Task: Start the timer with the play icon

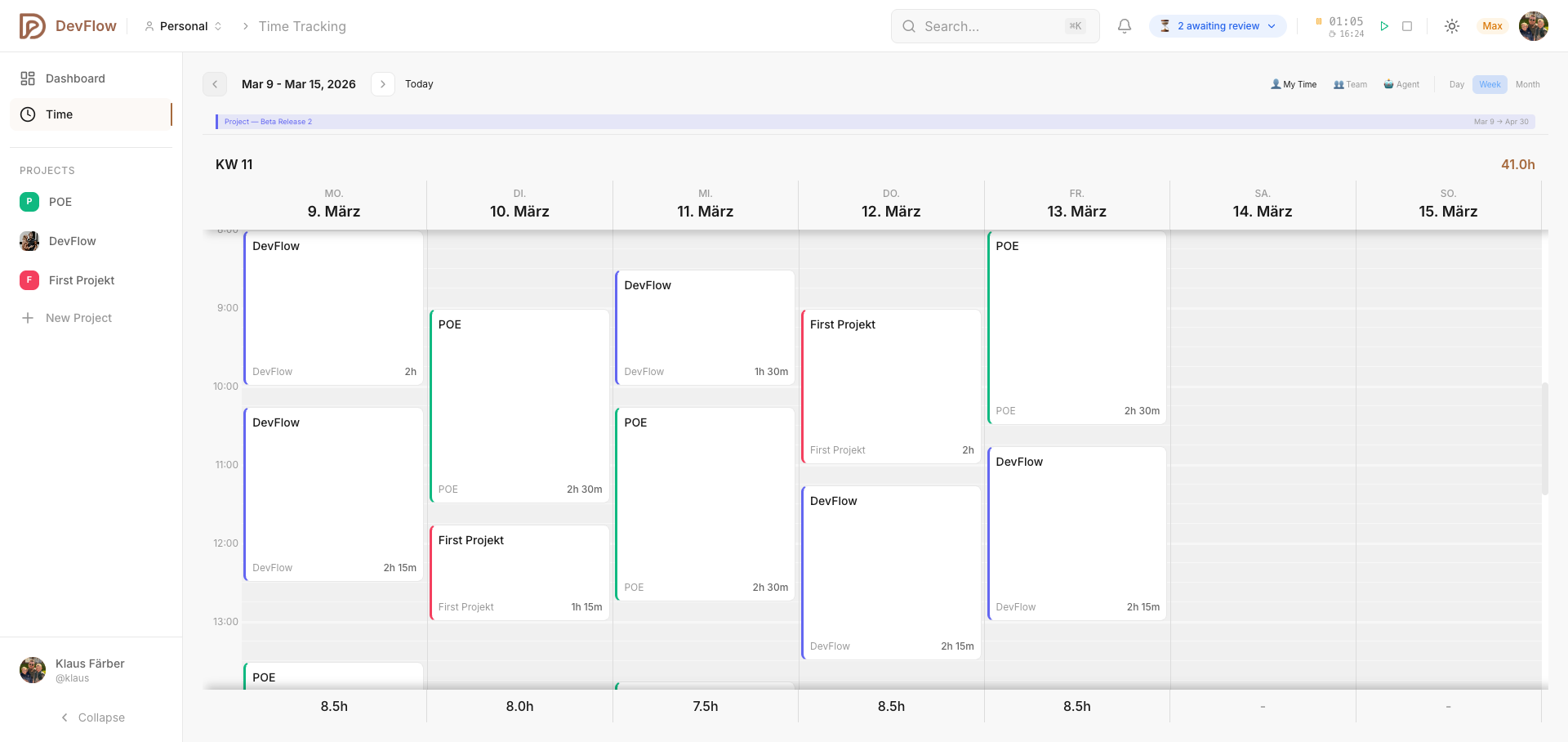Action: (x=1384, y=25)
